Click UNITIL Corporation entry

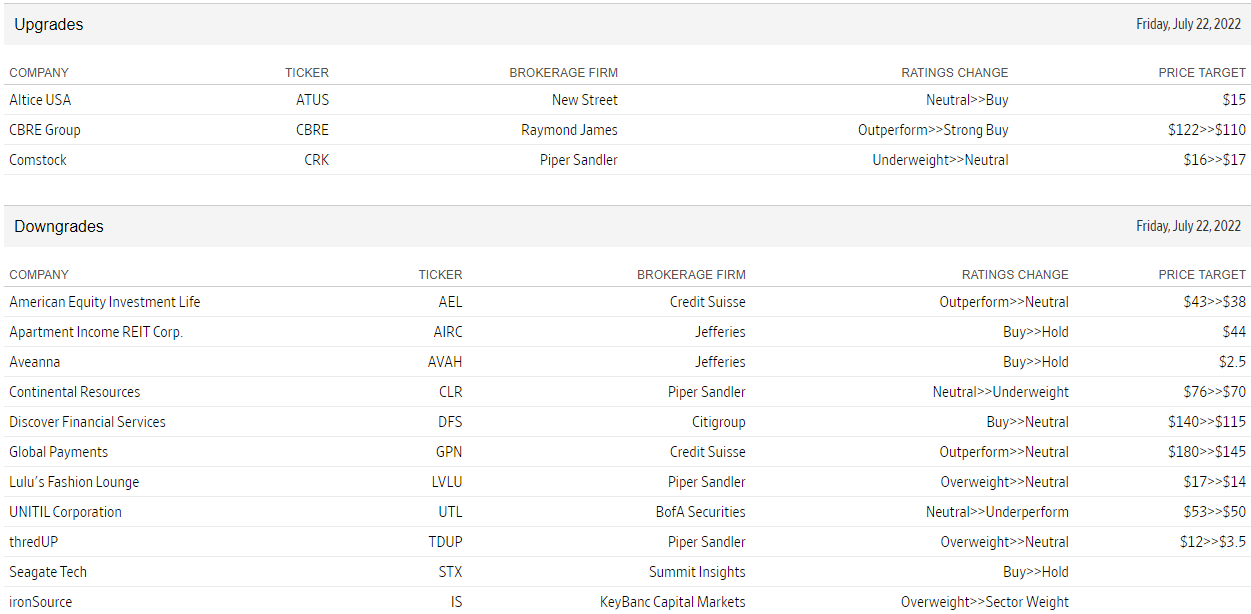tap(65, 512)
